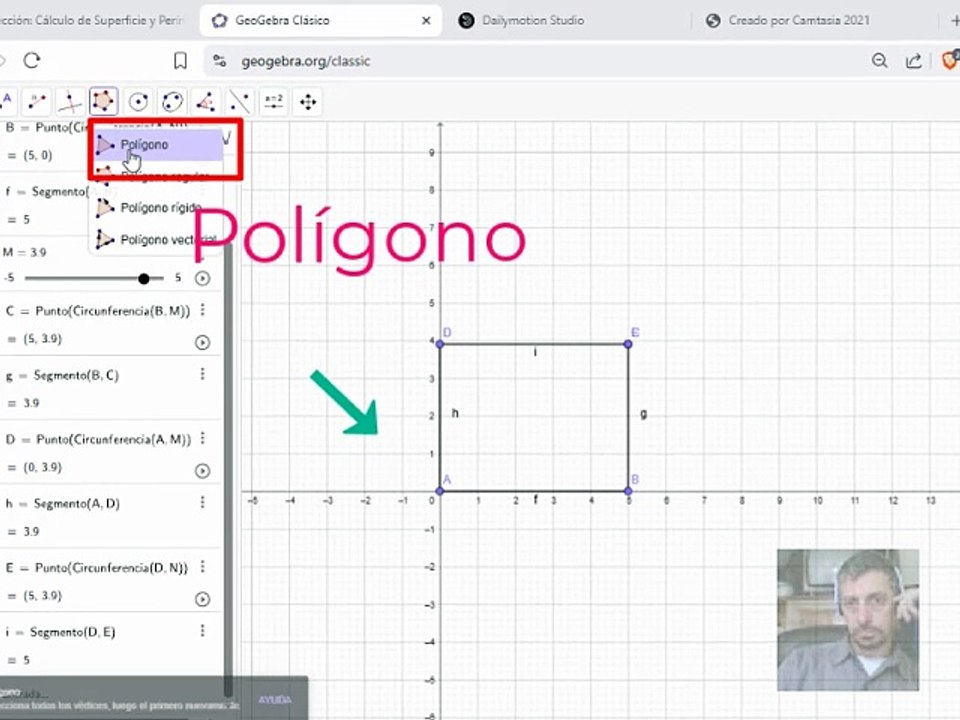Play animation for point E row

(202, 599)
